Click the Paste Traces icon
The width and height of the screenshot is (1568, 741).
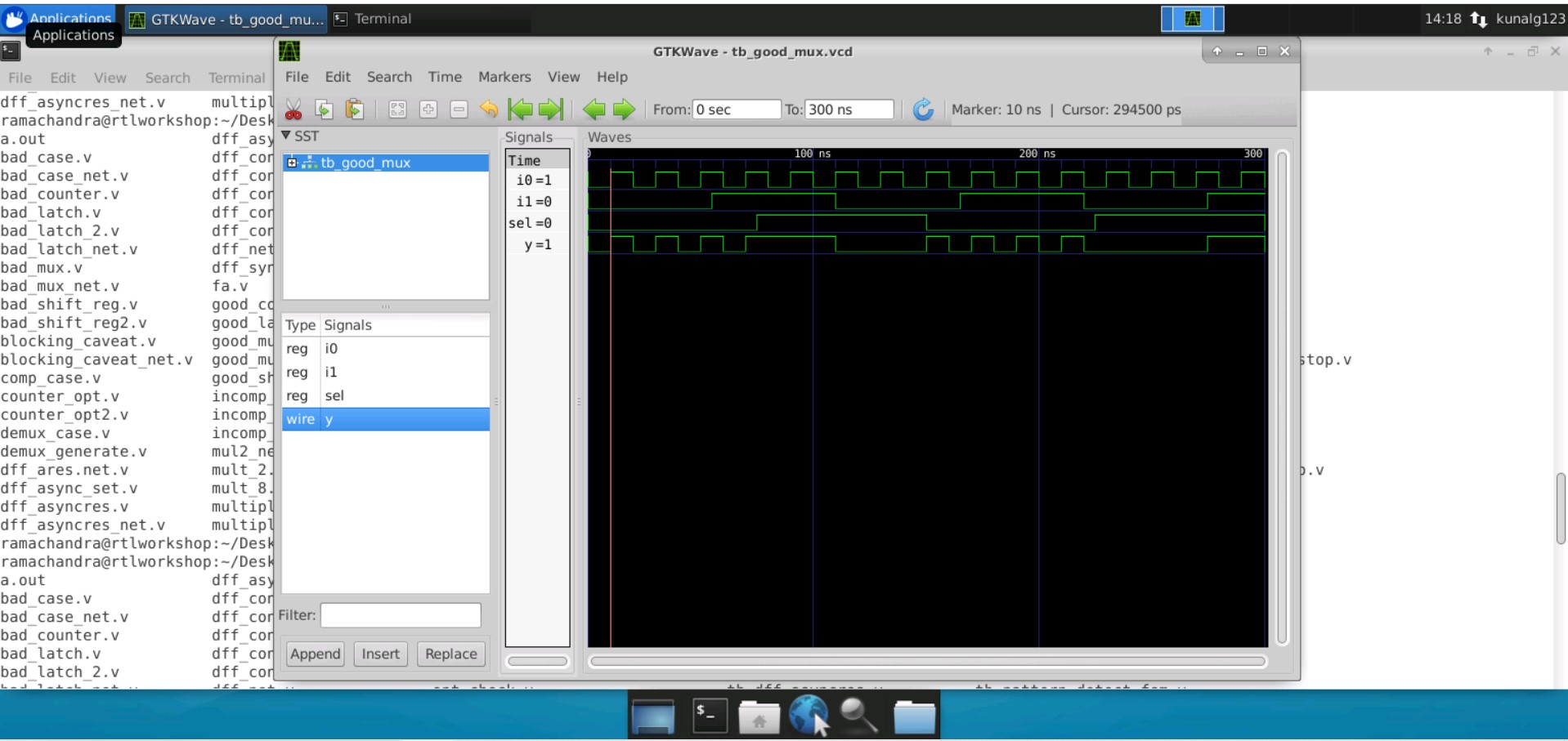pos(354,109)
